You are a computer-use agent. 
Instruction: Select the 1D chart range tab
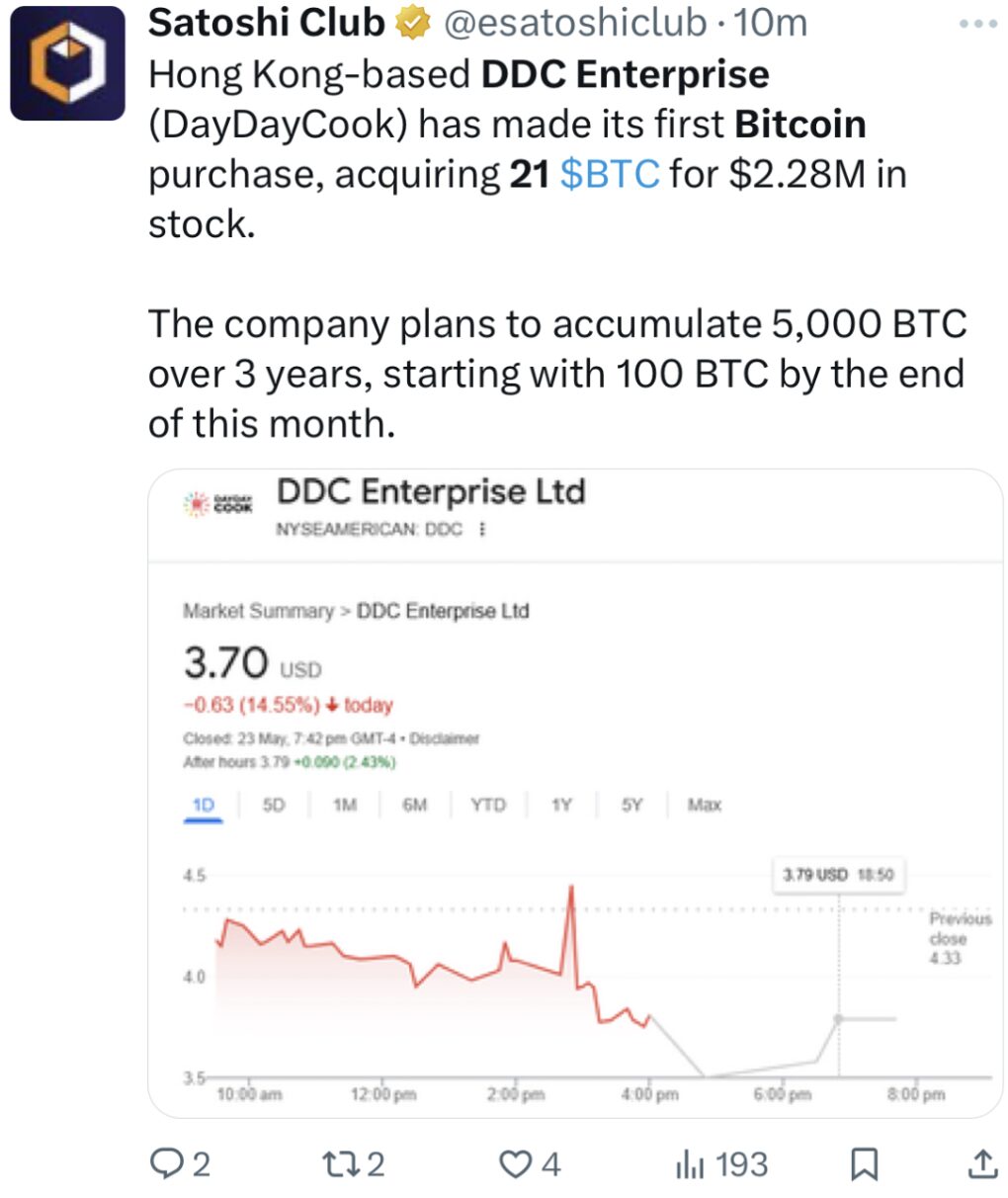(203, 806)
